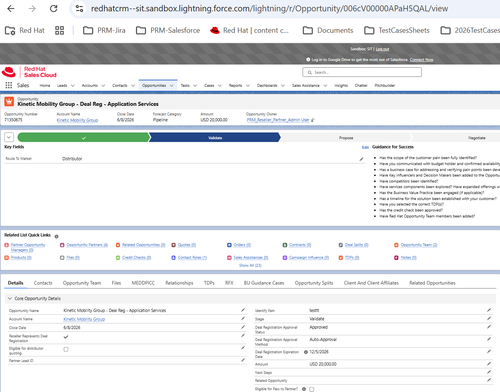Viewport: 500px width, 392px height.
Task: Click the Contracts quick link icon
Action: coord(285,245)
